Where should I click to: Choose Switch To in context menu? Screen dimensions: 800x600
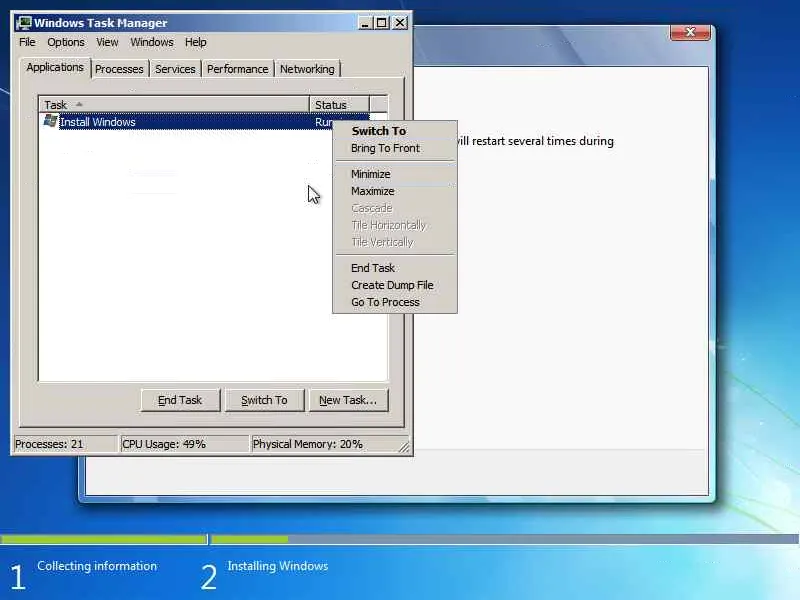coord(394,131)
